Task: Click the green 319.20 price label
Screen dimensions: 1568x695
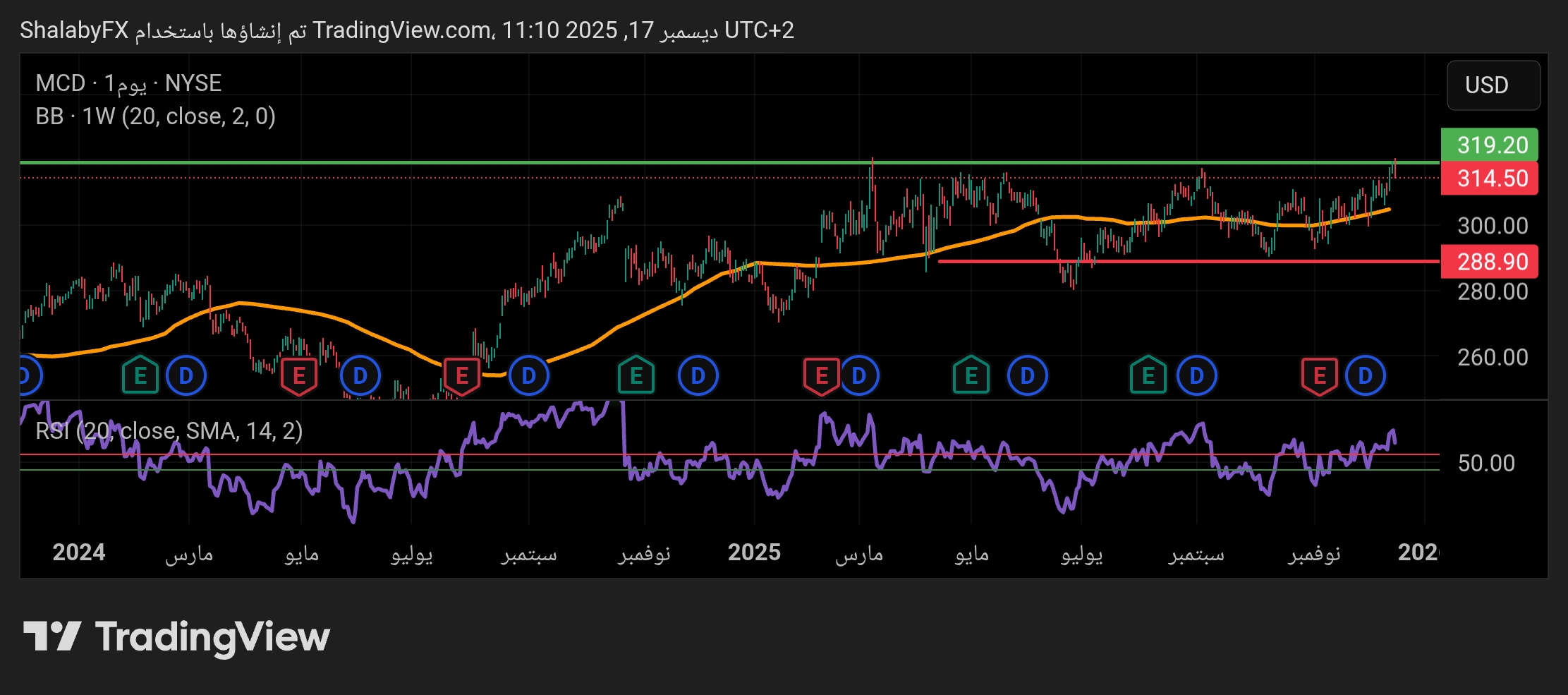Action: pyautogui.click(x=1492, y=145)
